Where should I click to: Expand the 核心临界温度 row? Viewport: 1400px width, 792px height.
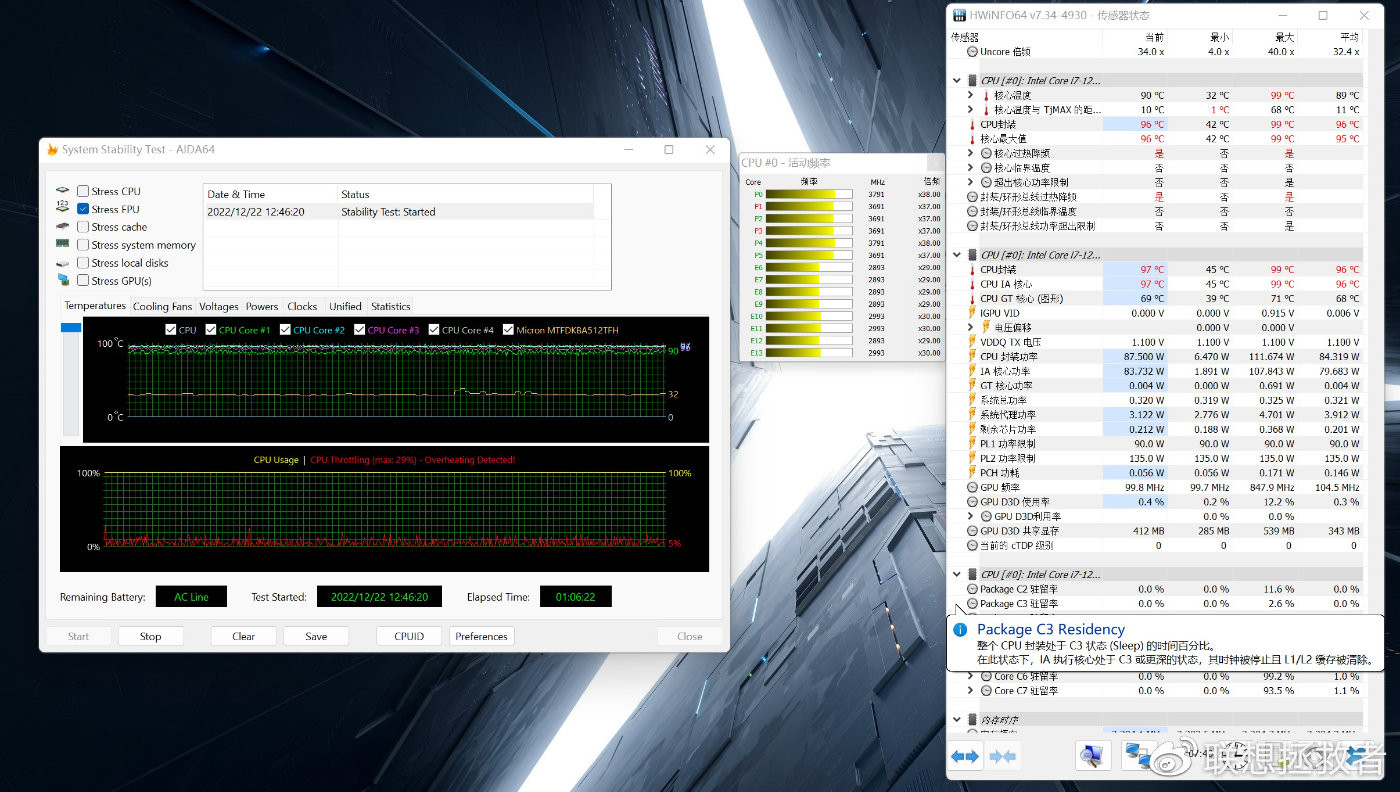970,168
